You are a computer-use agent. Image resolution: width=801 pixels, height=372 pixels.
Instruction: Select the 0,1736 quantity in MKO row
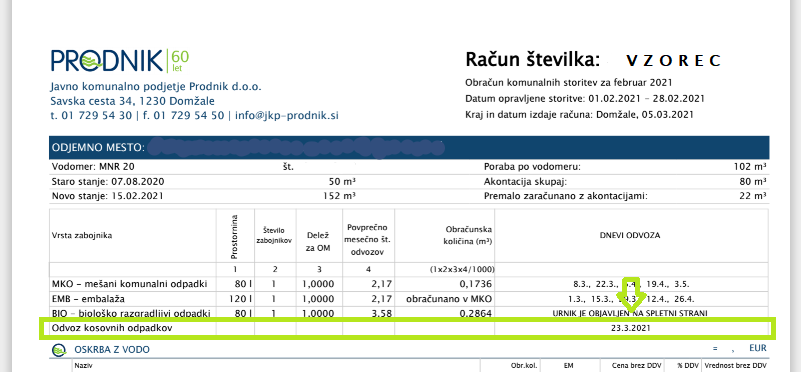click(475, 284)
